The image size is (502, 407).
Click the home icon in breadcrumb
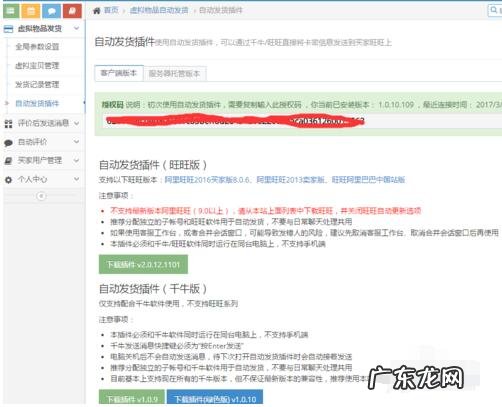tap(97, 11)
